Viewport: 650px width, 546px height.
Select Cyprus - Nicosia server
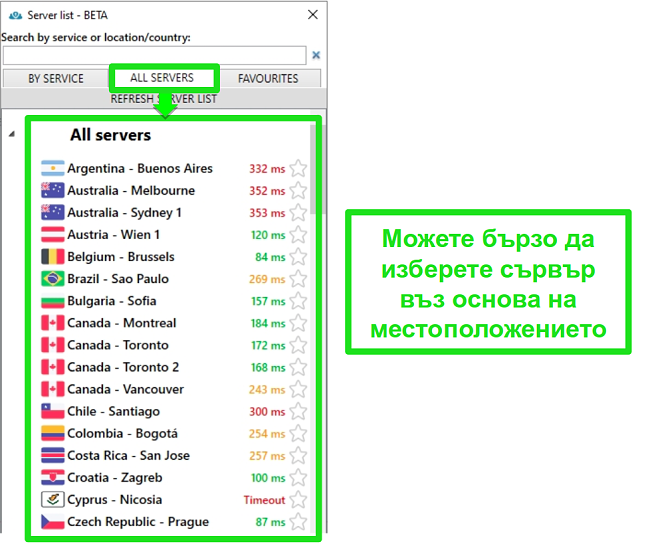click(x=115, y=500)
